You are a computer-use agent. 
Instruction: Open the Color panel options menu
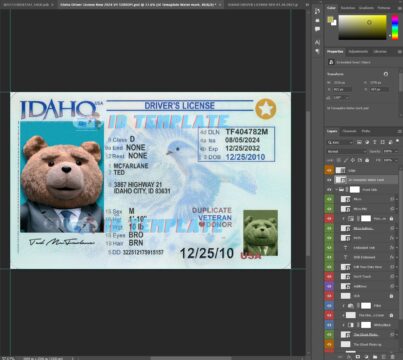pyautogui.click(x=400, y=8)
